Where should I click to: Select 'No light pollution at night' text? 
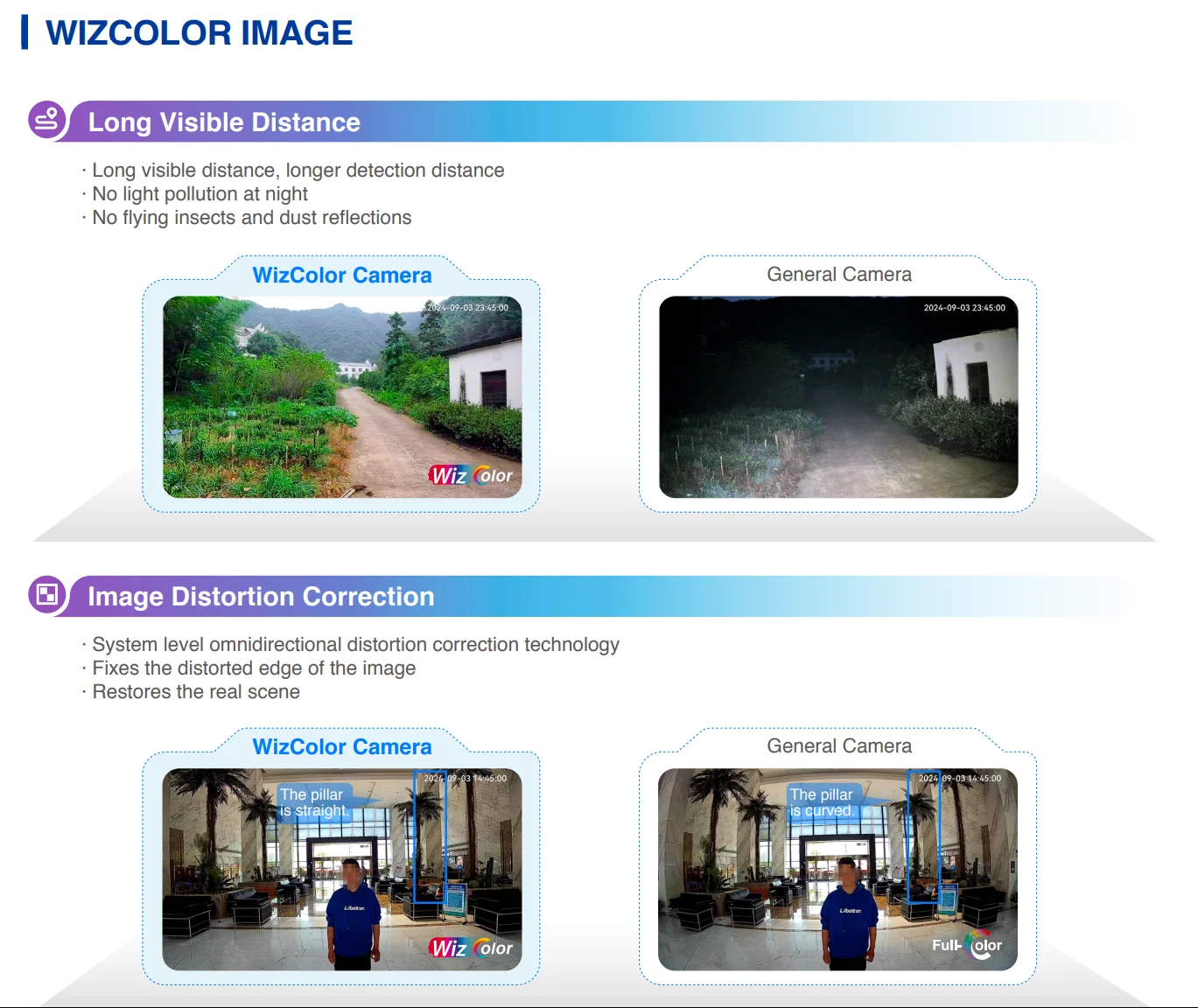point(200,194)
